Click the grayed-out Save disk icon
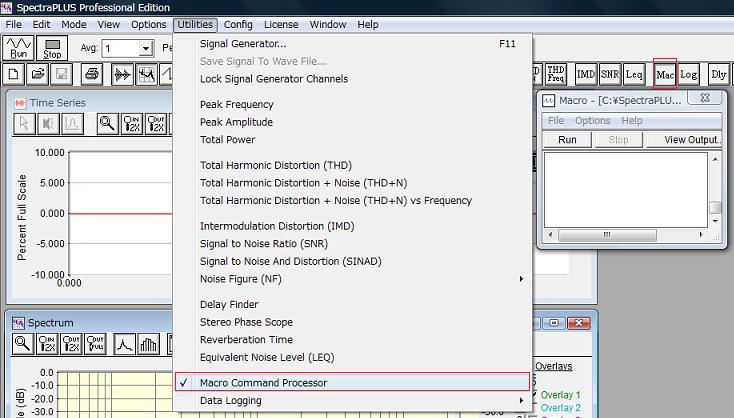Screen dimensions: 734x418 61,74
